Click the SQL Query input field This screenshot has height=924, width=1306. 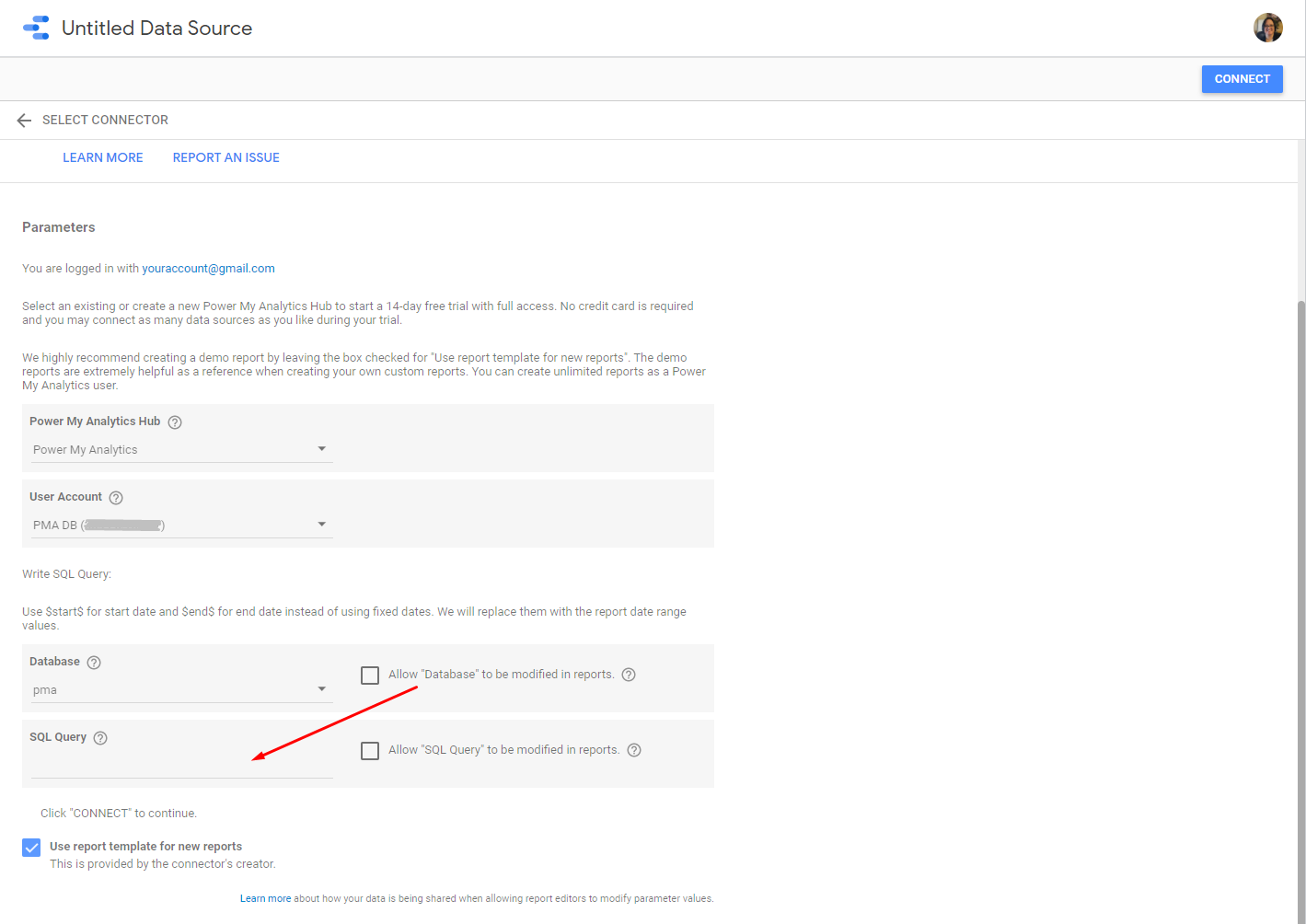coord(181,766)
